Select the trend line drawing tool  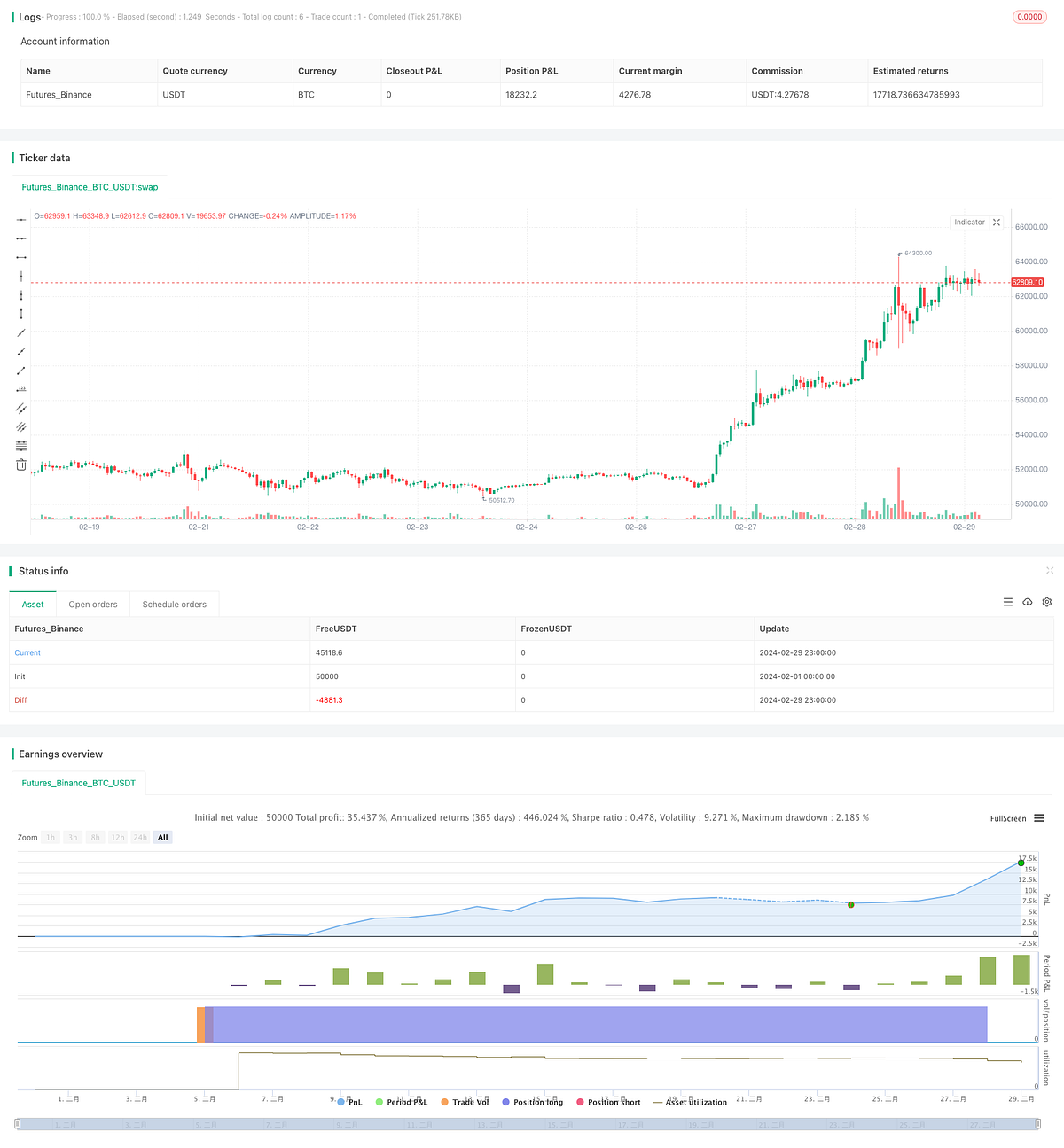click(x=21, y=333)
